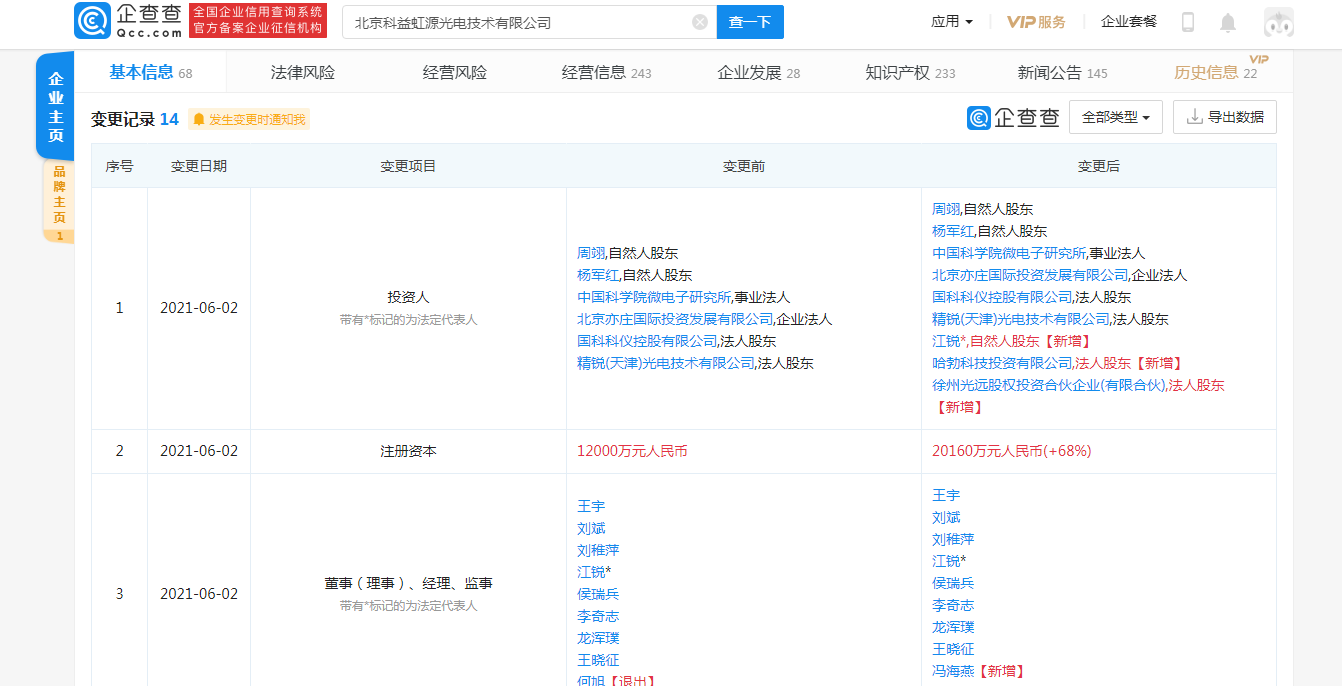1342x686 pixels.
Task: Open 刘斌 link in 变更前 column
Action: tap(591, 528)
